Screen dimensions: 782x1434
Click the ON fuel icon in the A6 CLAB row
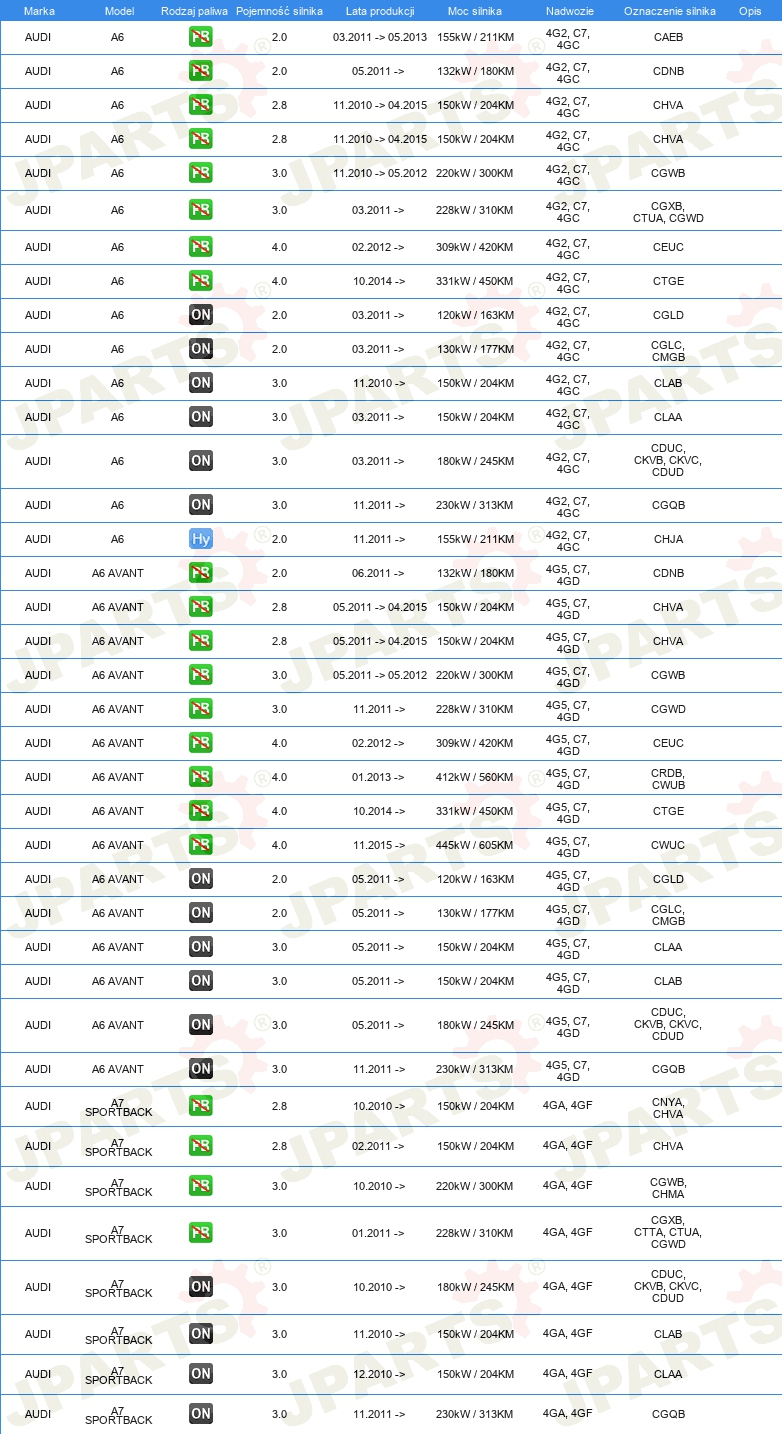(200, 383)
